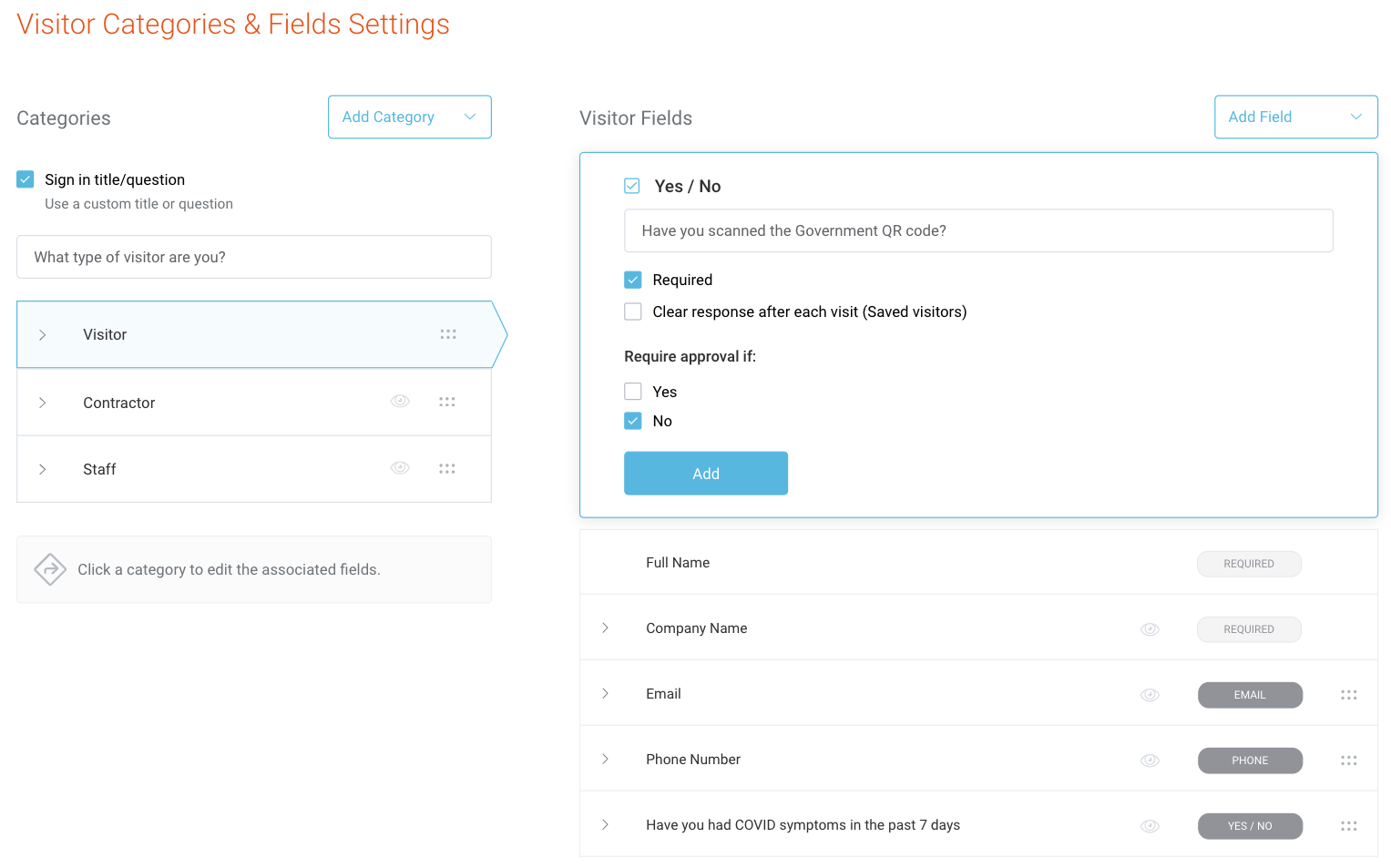Select Contractor category label

pos(119,403)
